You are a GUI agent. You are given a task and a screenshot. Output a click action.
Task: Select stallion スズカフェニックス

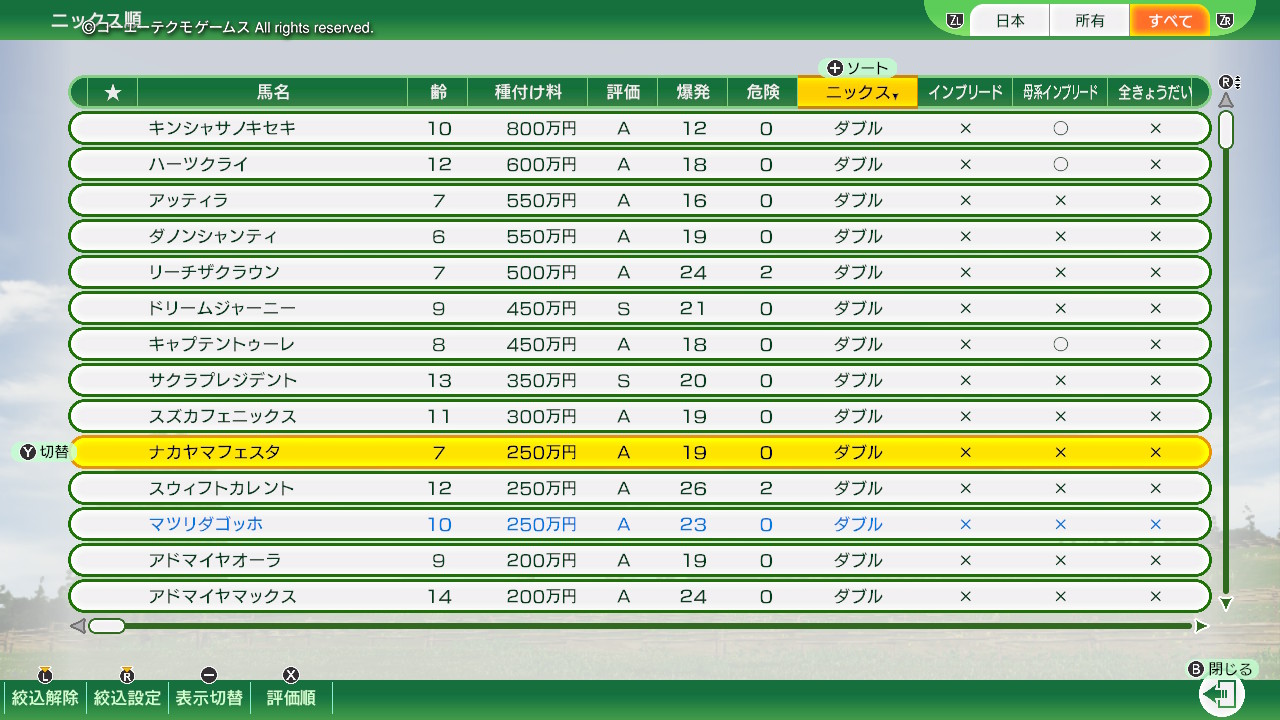[640, 416]
